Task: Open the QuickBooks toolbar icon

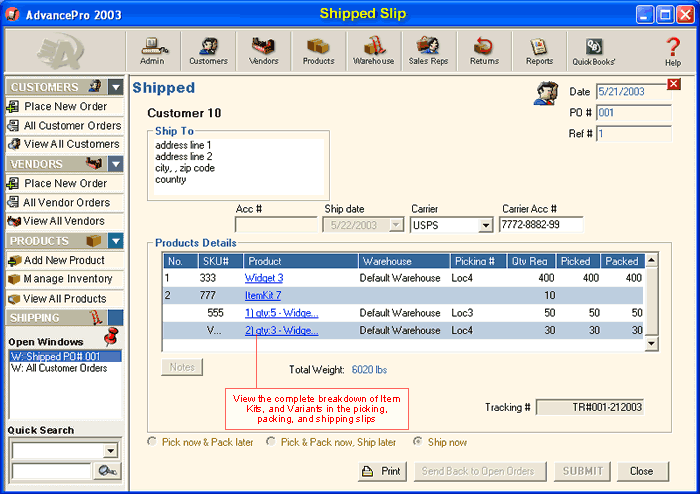Action: (594, 51)
